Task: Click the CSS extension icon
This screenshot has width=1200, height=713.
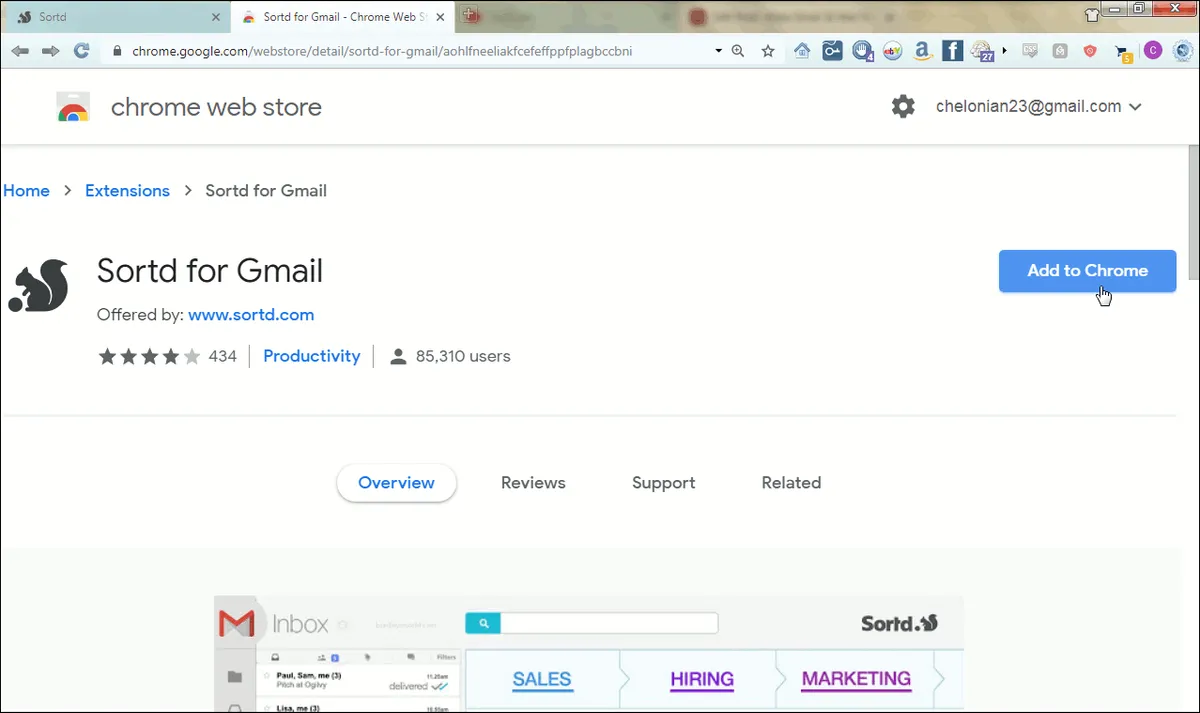Action: [x=1030, y=50]
